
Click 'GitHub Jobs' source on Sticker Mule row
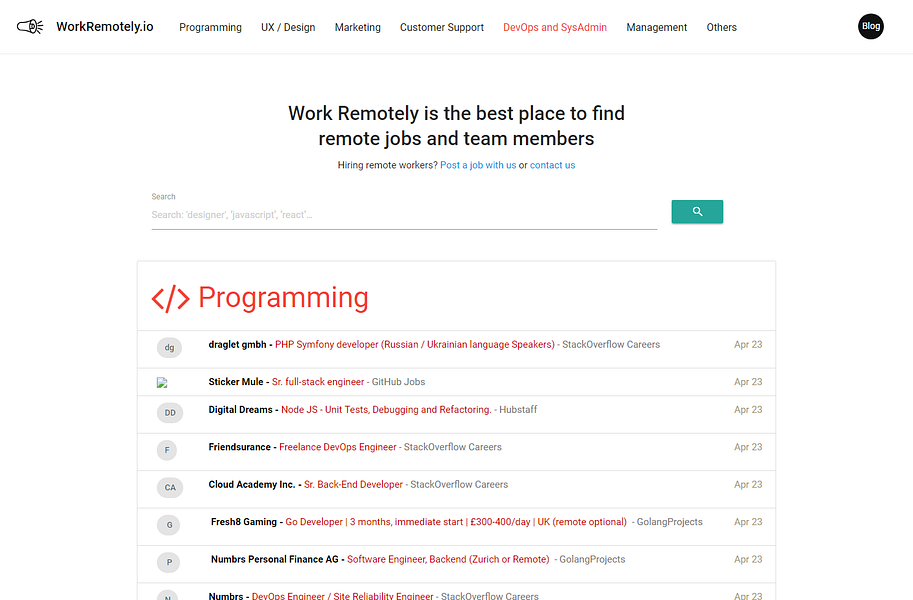[x=398, y=382]
